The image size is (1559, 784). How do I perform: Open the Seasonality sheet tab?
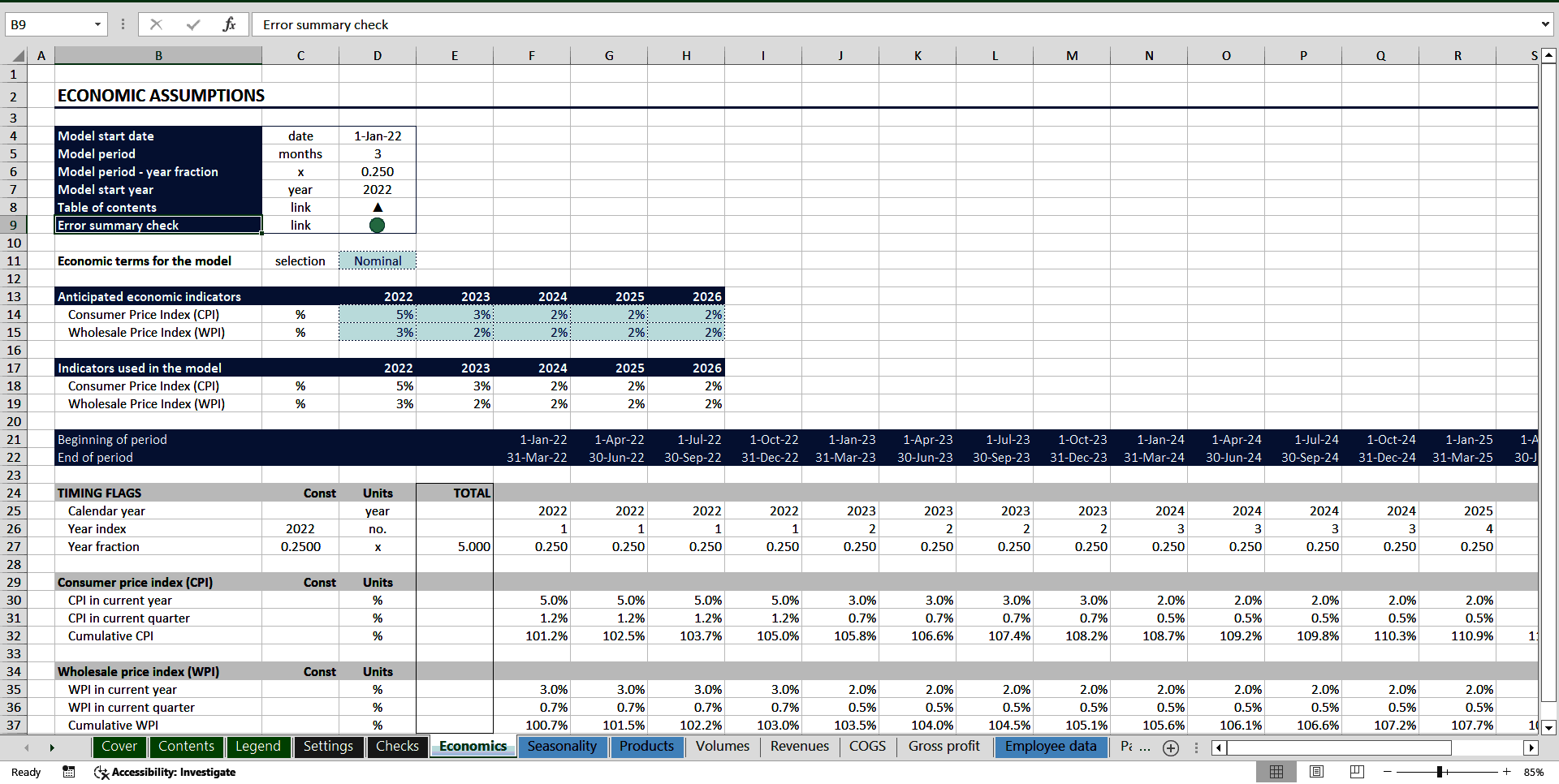[x=562, y=747]
